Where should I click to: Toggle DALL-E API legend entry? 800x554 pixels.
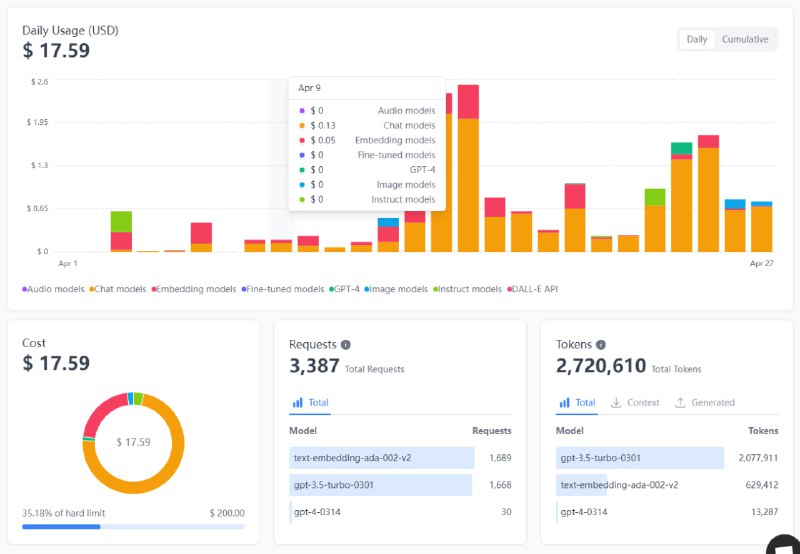tap(535, 289)
